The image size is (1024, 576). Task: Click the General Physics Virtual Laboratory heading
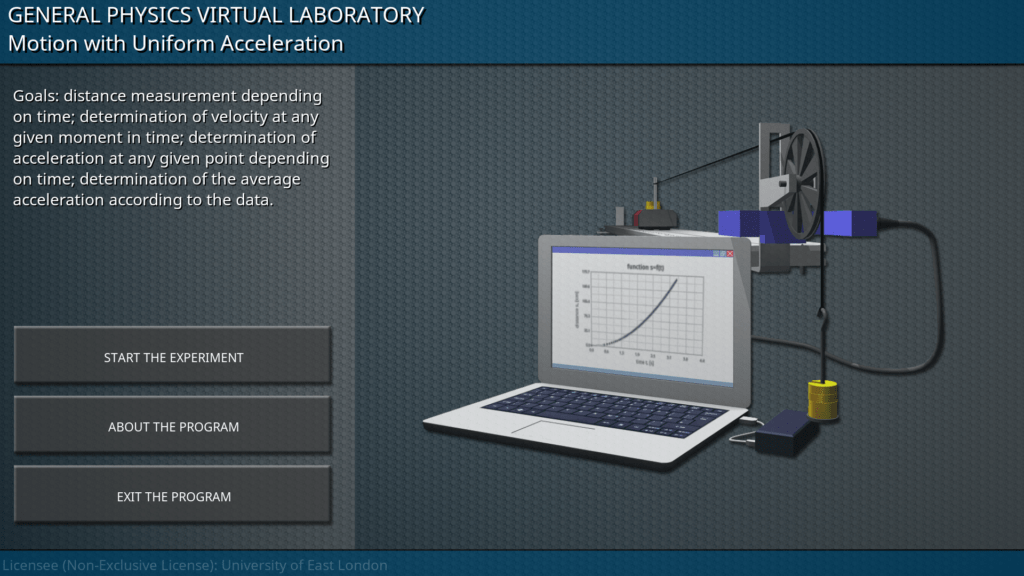coord(215,15)
